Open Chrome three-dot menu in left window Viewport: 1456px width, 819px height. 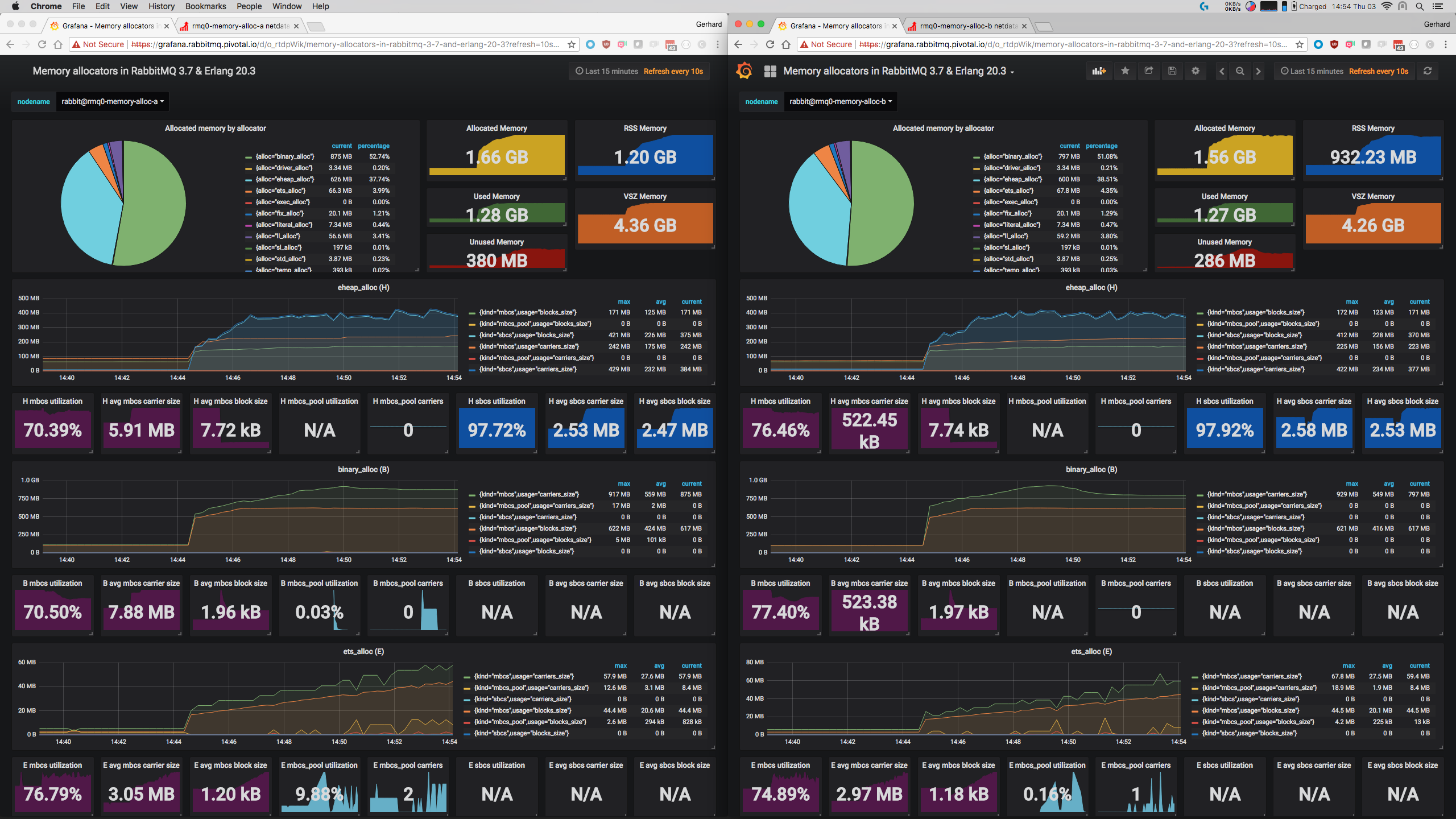pyautogui.click(x=718, y=44)
